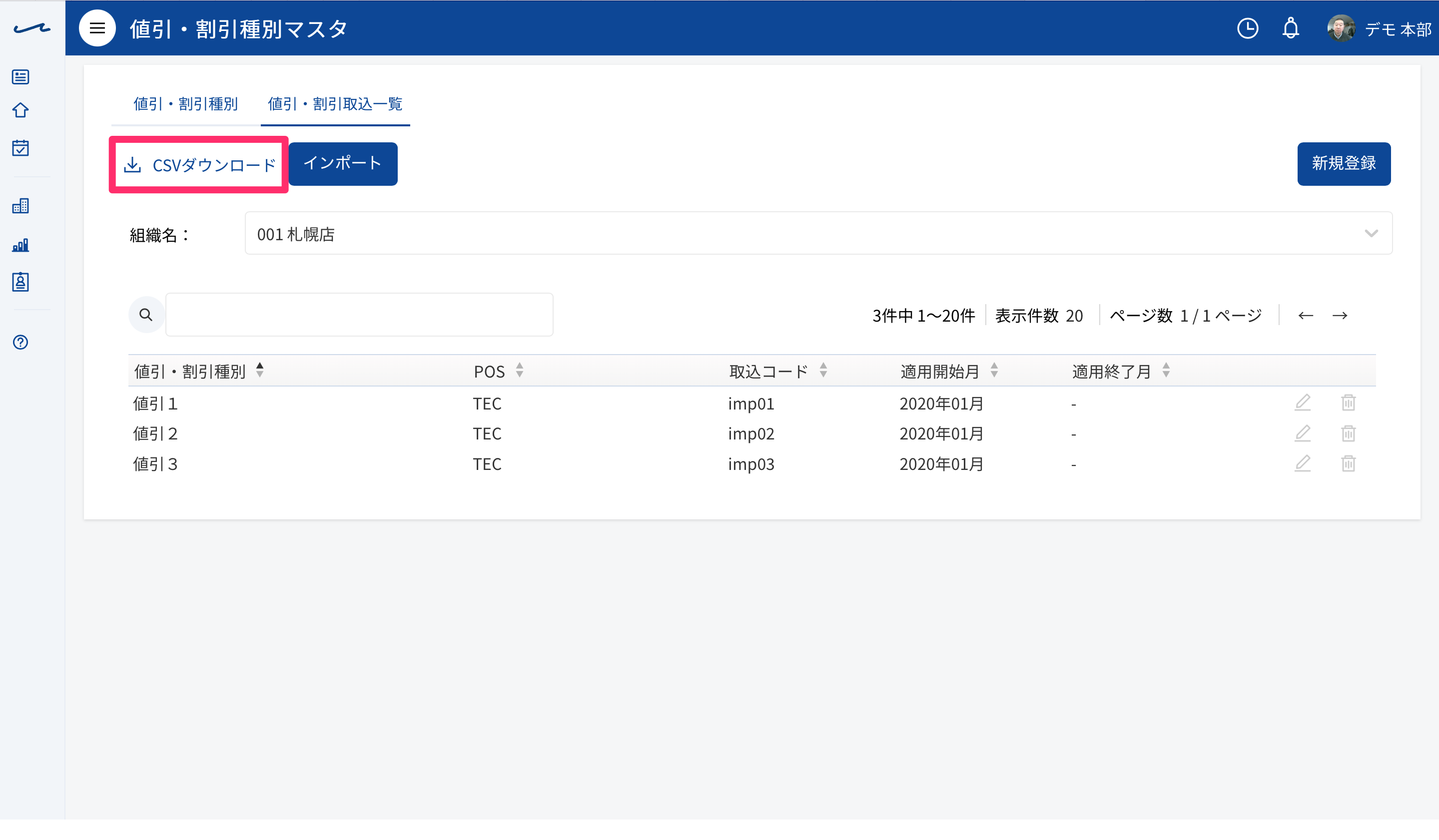Click デモ 本部 user name
The width and height of the screenshot is (1439, 840).
(1398, 29)
